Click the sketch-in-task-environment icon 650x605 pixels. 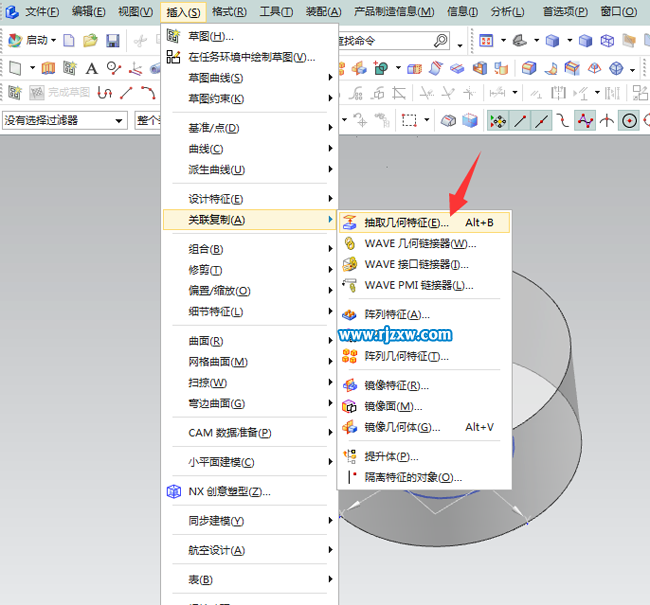coord(173,57)
